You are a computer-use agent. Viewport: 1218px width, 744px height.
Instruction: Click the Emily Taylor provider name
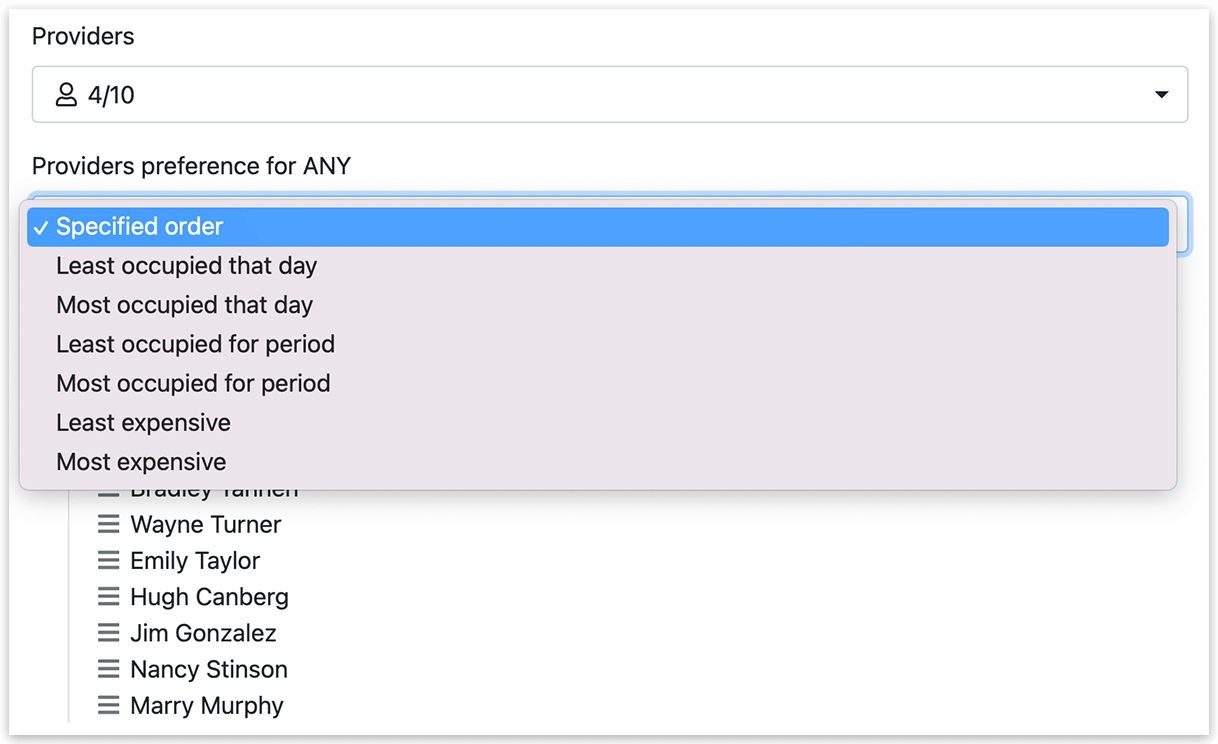[x=195, y=560]
